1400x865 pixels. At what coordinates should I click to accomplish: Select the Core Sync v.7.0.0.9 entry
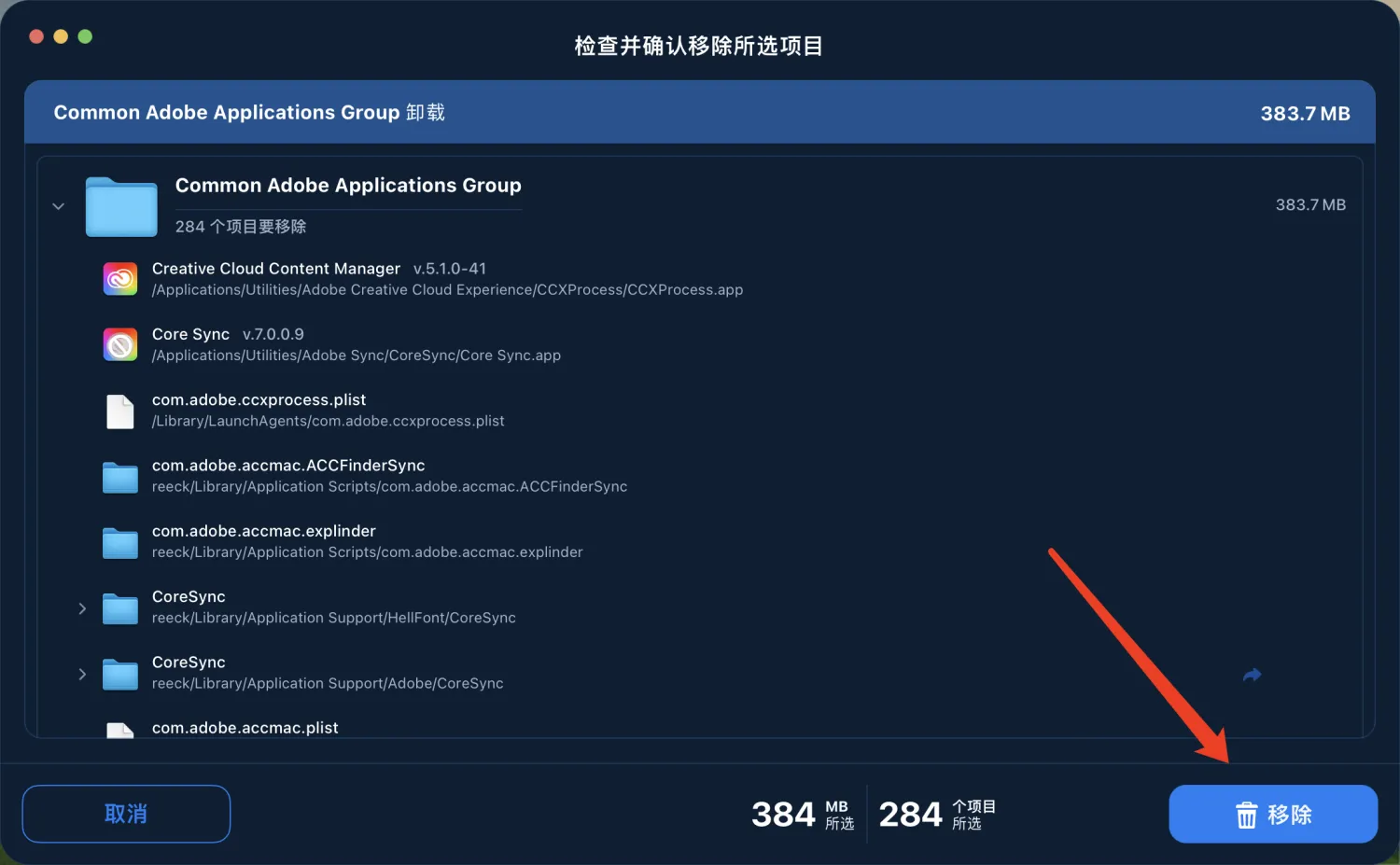click(x=356, y=343)
